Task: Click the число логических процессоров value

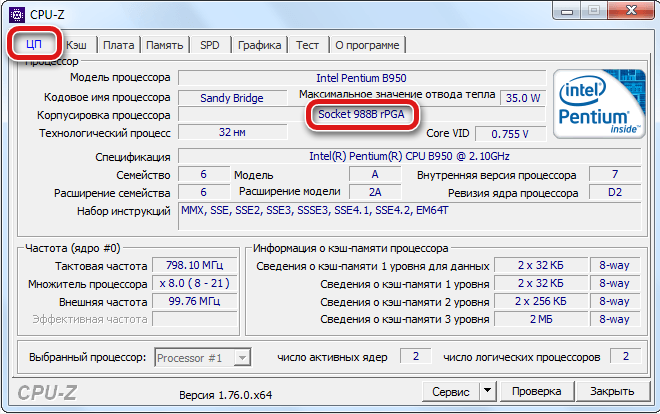Action: coord(625,356)
